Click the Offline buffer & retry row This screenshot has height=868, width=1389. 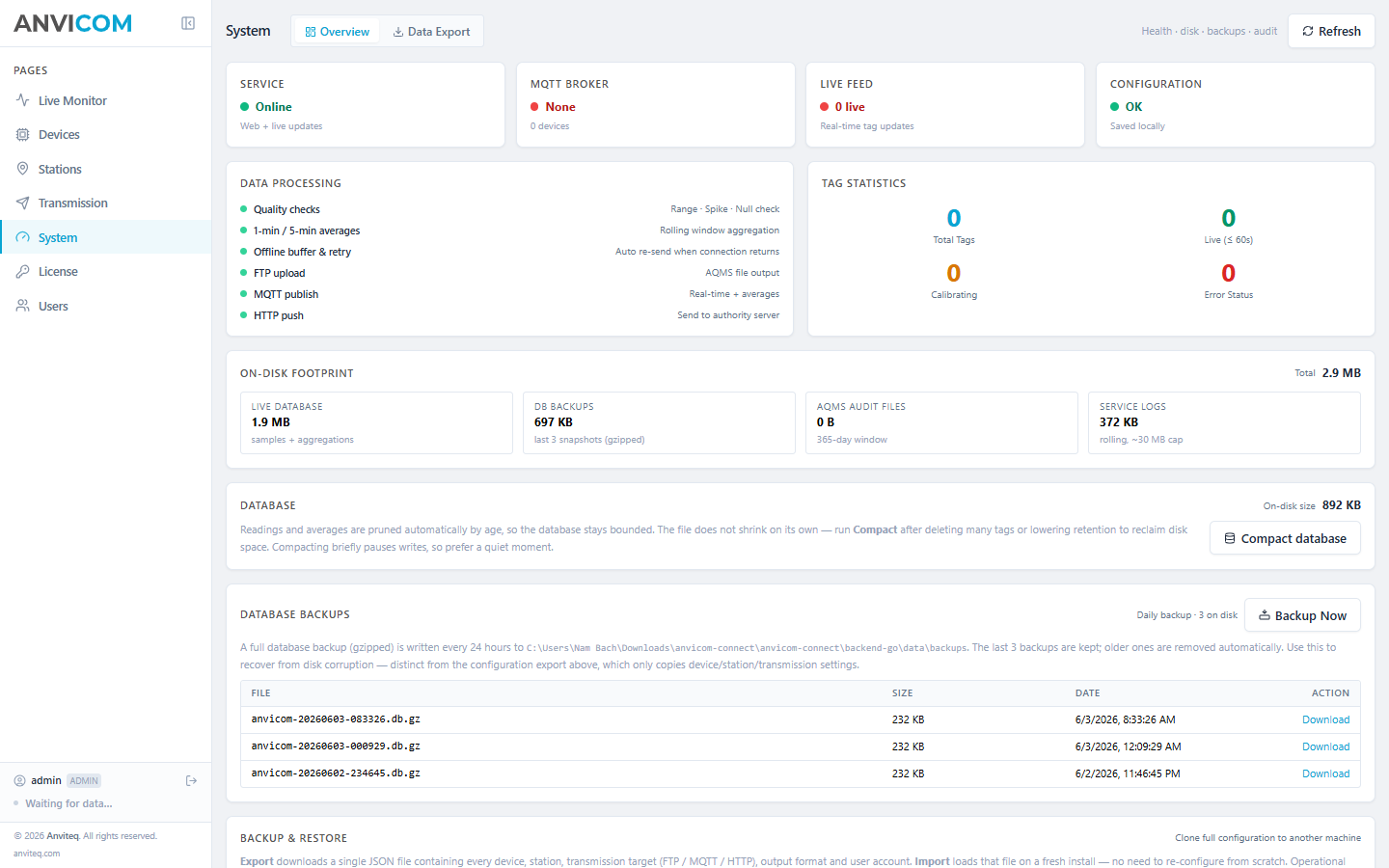click(x=509, y=252)
